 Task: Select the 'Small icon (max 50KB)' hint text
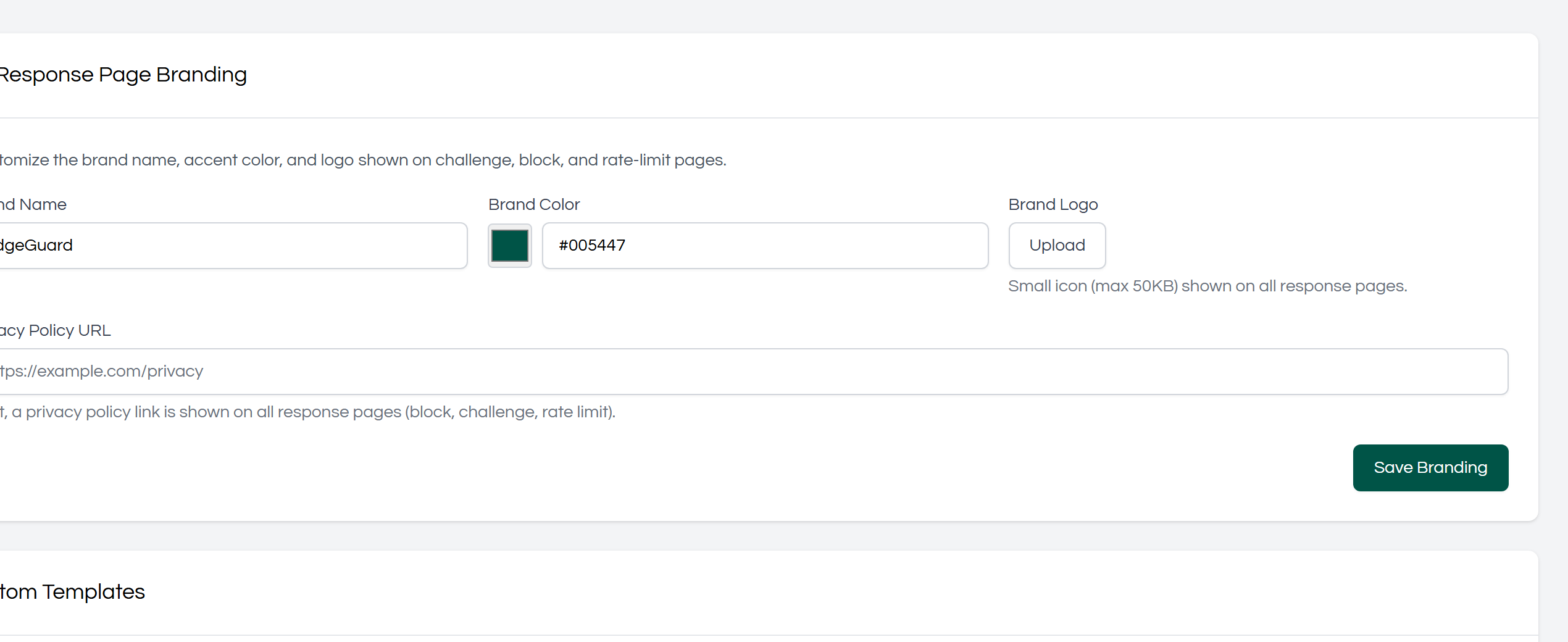tap(1207, 286)
